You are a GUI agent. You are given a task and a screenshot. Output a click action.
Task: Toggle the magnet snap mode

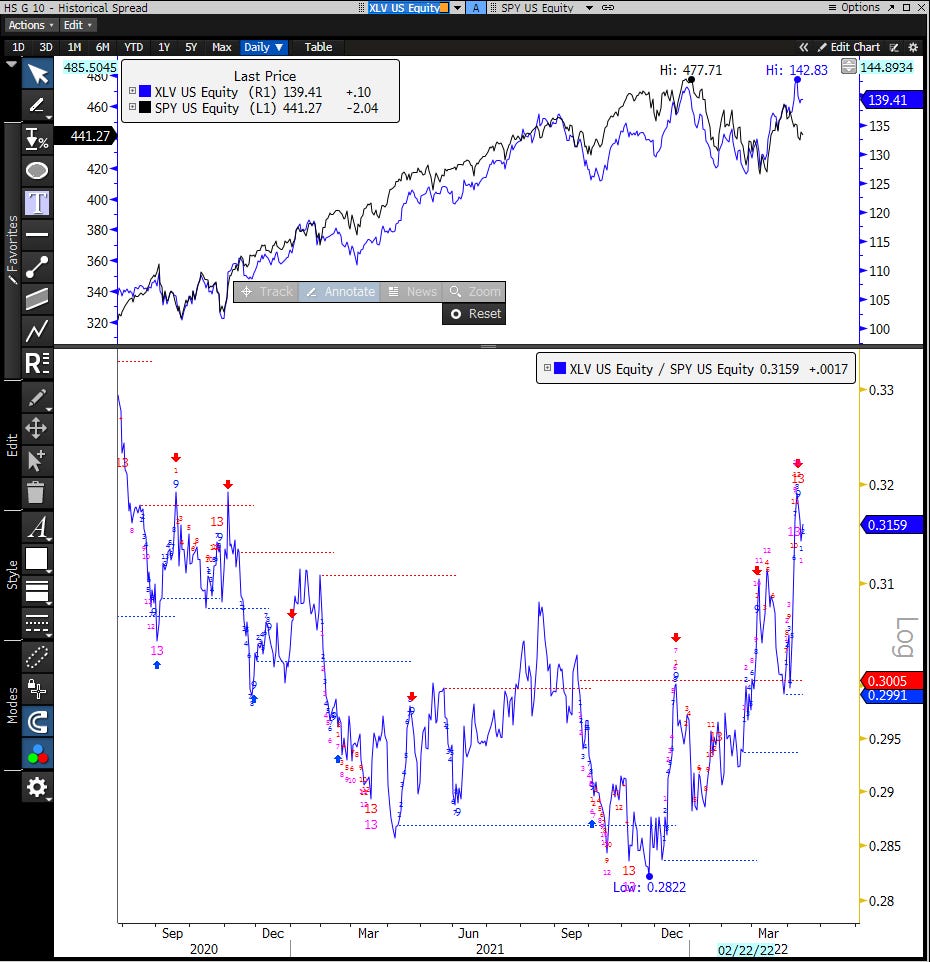click(x=37, y=722)
